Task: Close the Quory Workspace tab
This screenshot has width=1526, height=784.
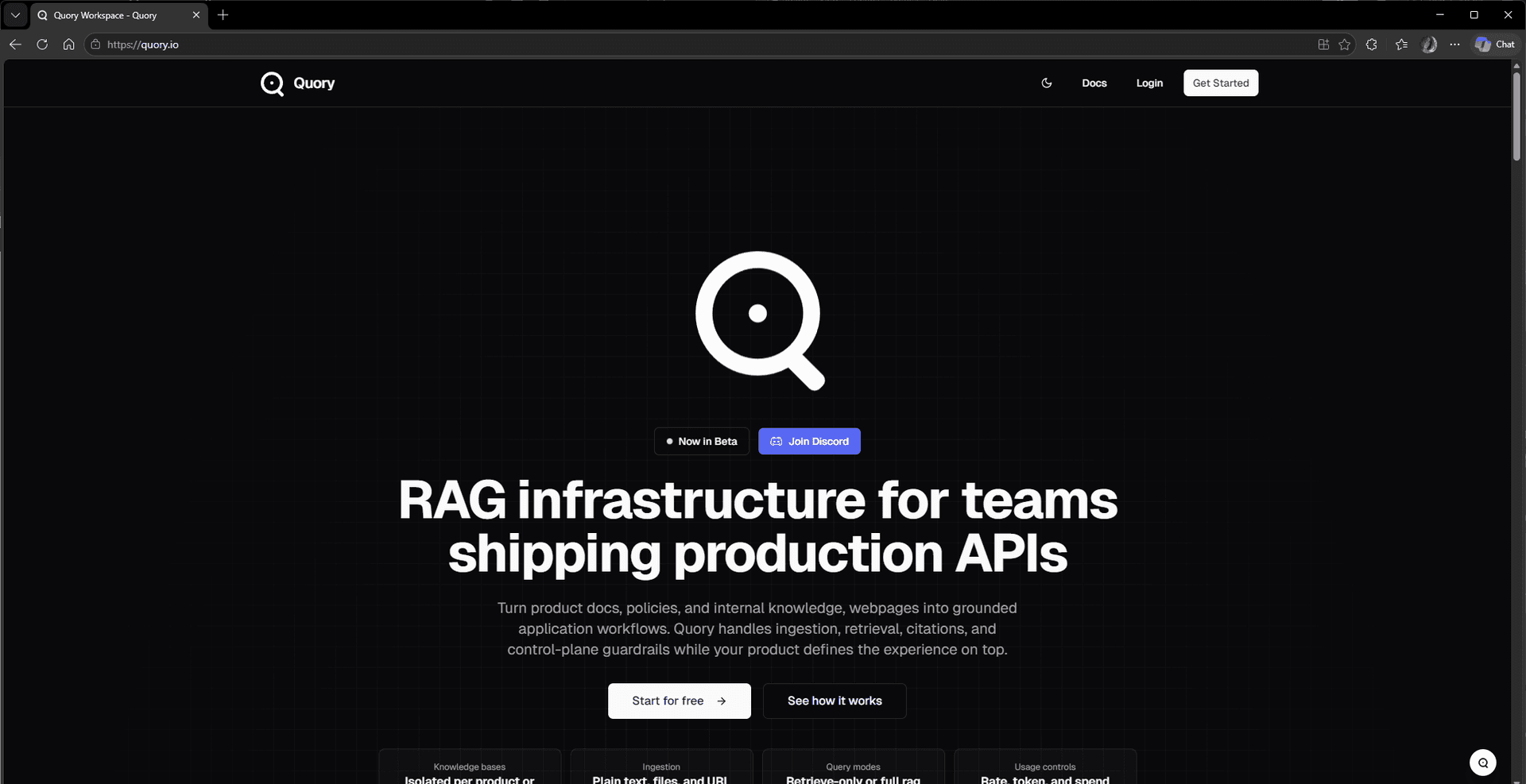Action: (196, 15)
